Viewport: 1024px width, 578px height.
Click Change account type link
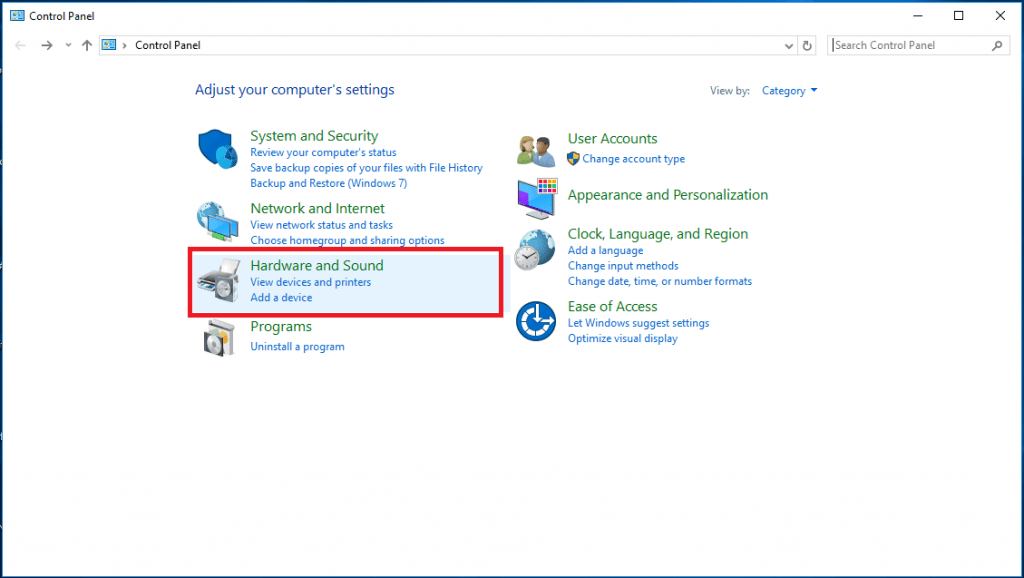(633, 159)
